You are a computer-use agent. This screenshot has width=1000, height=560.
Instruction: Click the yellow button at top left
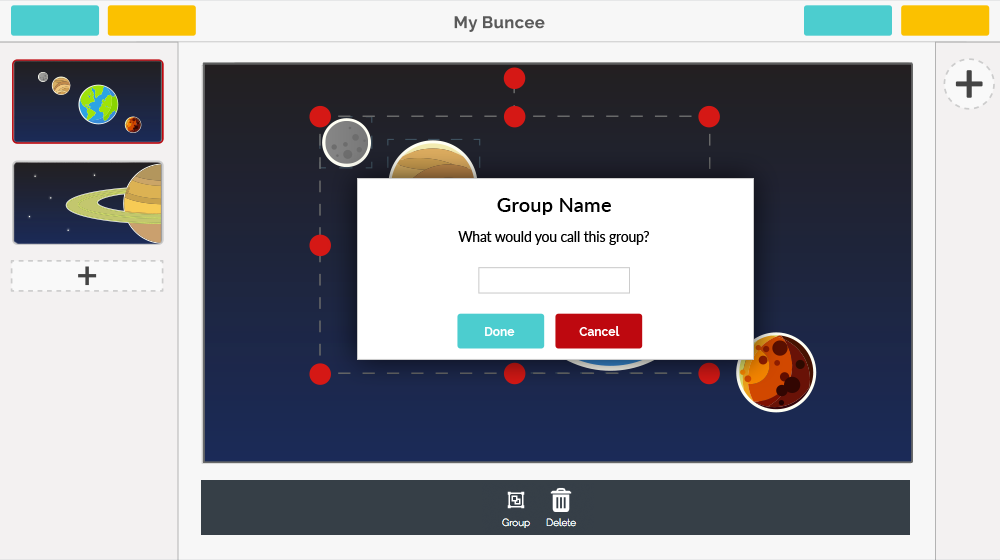click(x=152, y=21)
